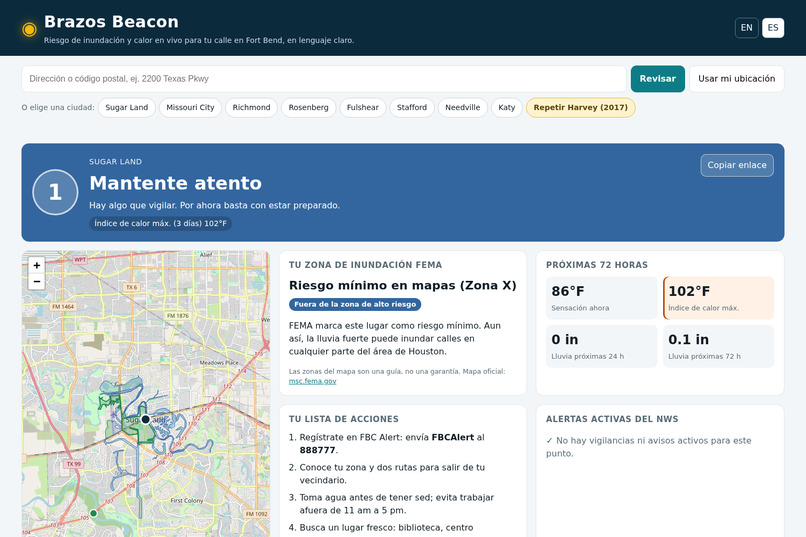
Task: Click the Revisar button
Action: [657, 79]
